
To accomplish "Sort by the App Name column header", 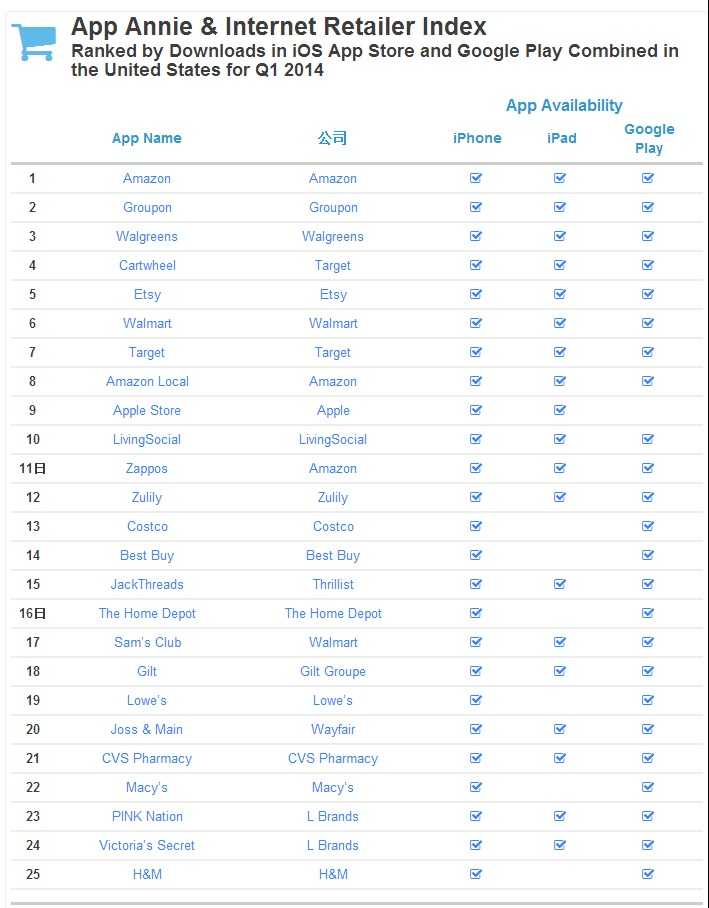I will pyautogui.click(x=147, y=138).
